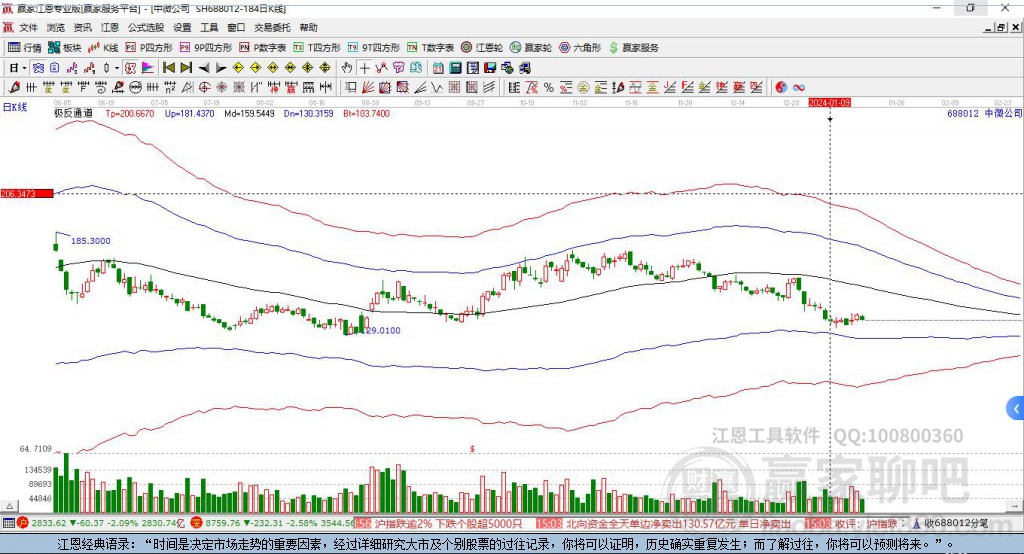
Task: Expand the 日 period dropdown
Action: (x=24, y=68)
